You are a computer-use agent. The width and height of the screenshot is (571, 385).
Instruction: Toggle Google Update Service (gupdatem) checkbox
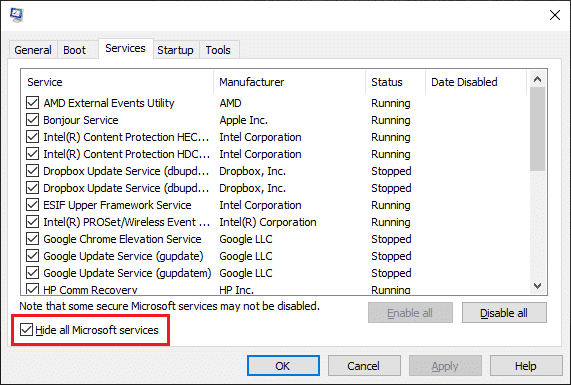(32, 273)
